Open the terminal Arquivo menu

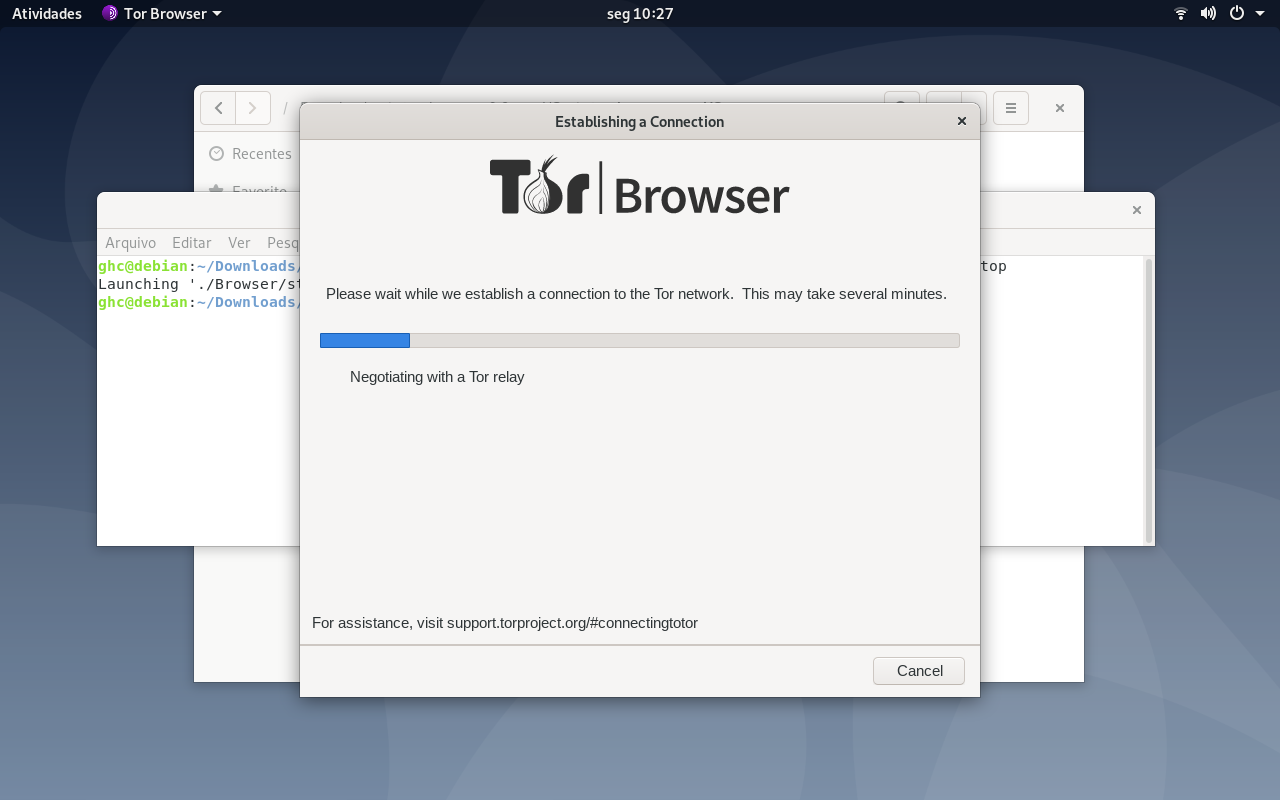pyautogui.click(x=130, y=243)
